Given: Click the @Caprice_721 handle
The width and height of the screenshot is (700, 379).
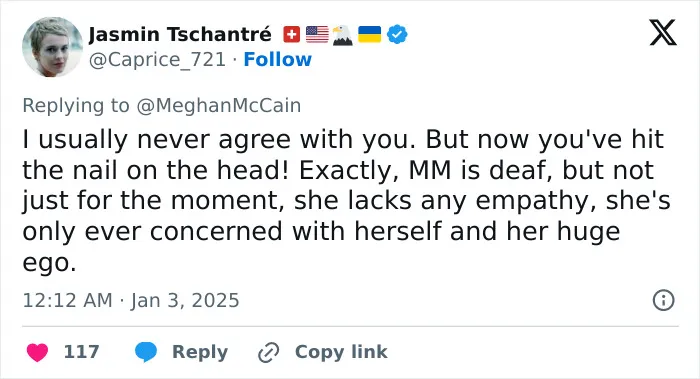Looking at the screenshot, I should (157, 60).
